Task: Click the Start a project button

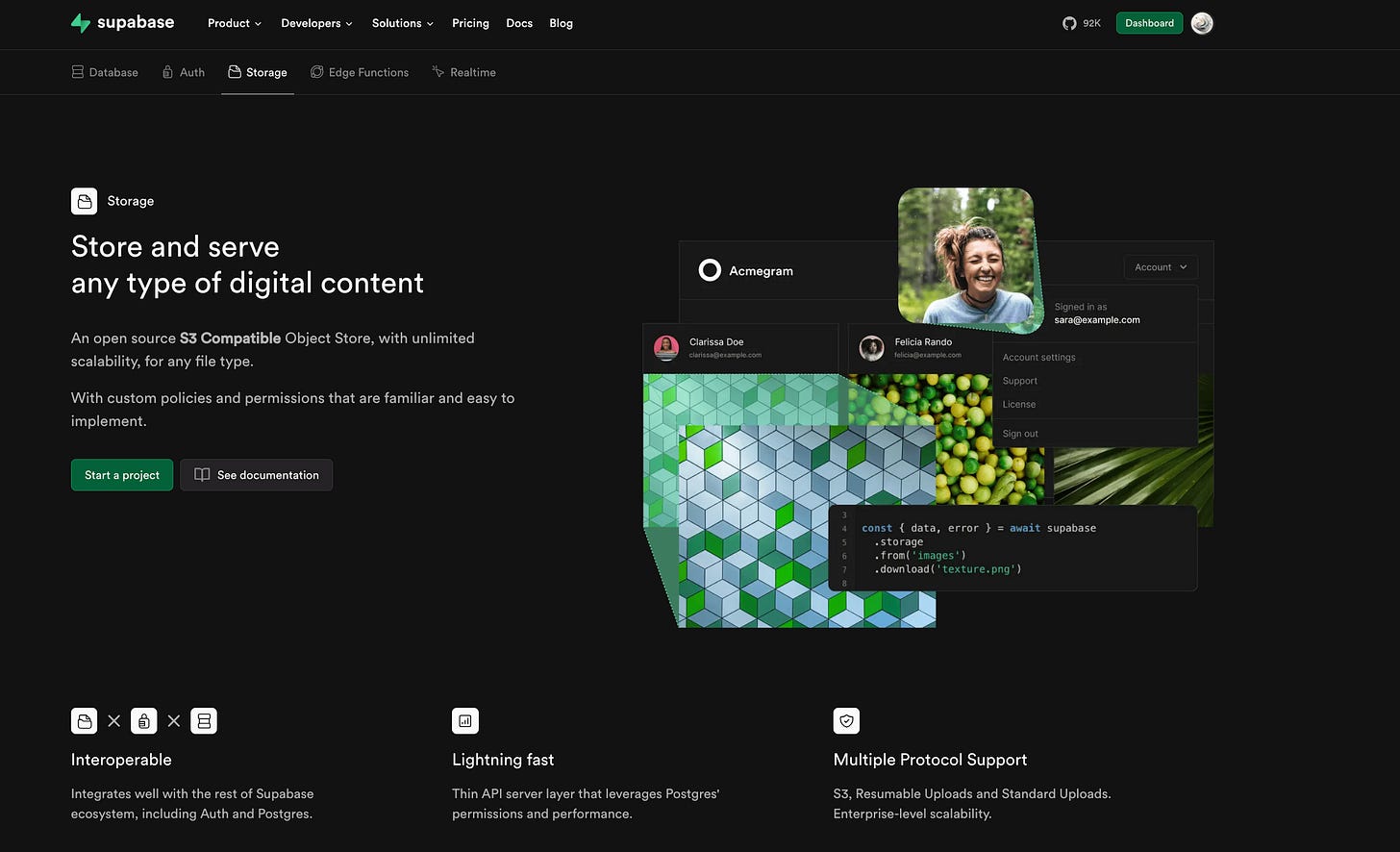Action: pos(122,475)
